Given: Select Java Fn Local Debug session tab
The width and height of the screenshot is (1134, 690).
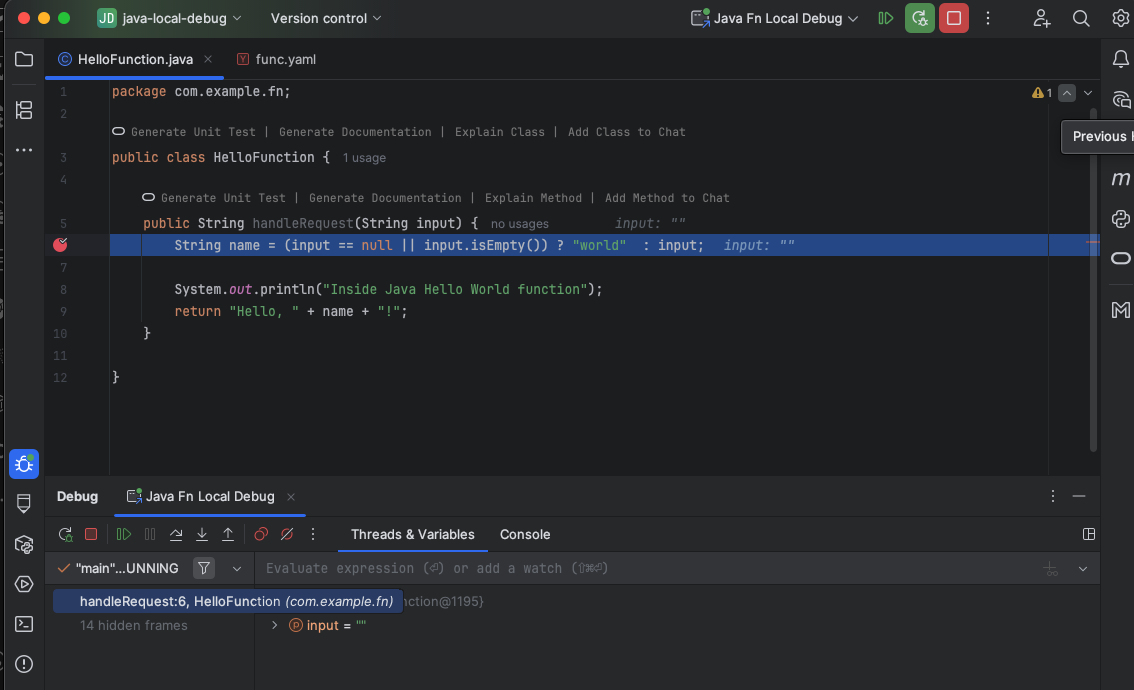Looking at the screenshot, I should tap(210, 497).
